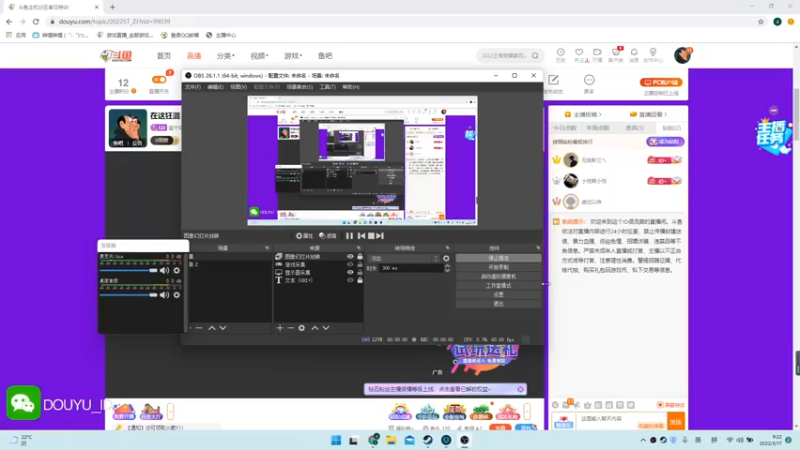The image size is (800, 450).
Task: Click the 更多 ellipsis icon
Action: click(x=589, y=80)
